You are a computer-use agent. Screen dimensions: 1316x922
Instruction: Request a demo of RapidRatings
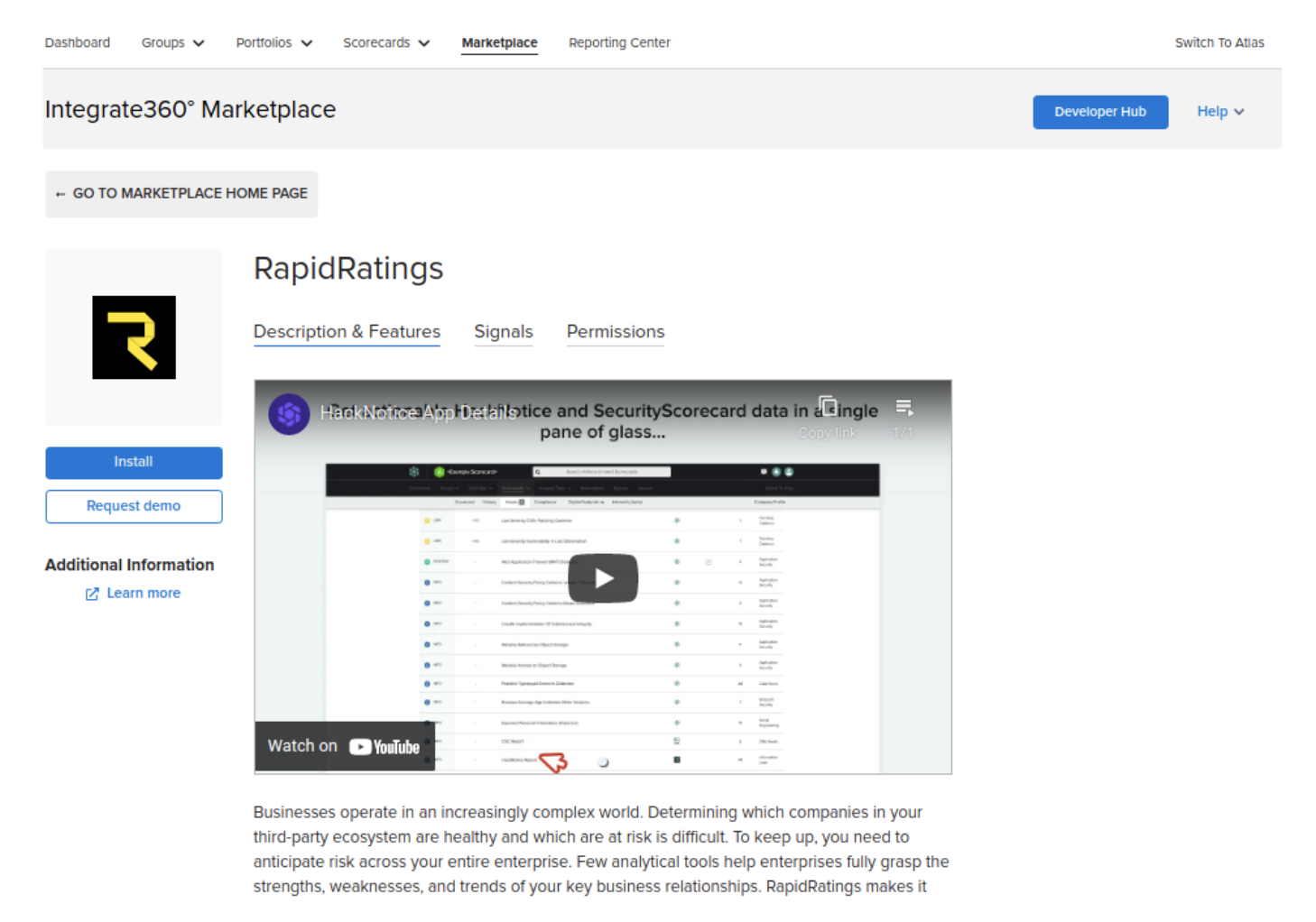pyautogui.click(x=134, y=506)
